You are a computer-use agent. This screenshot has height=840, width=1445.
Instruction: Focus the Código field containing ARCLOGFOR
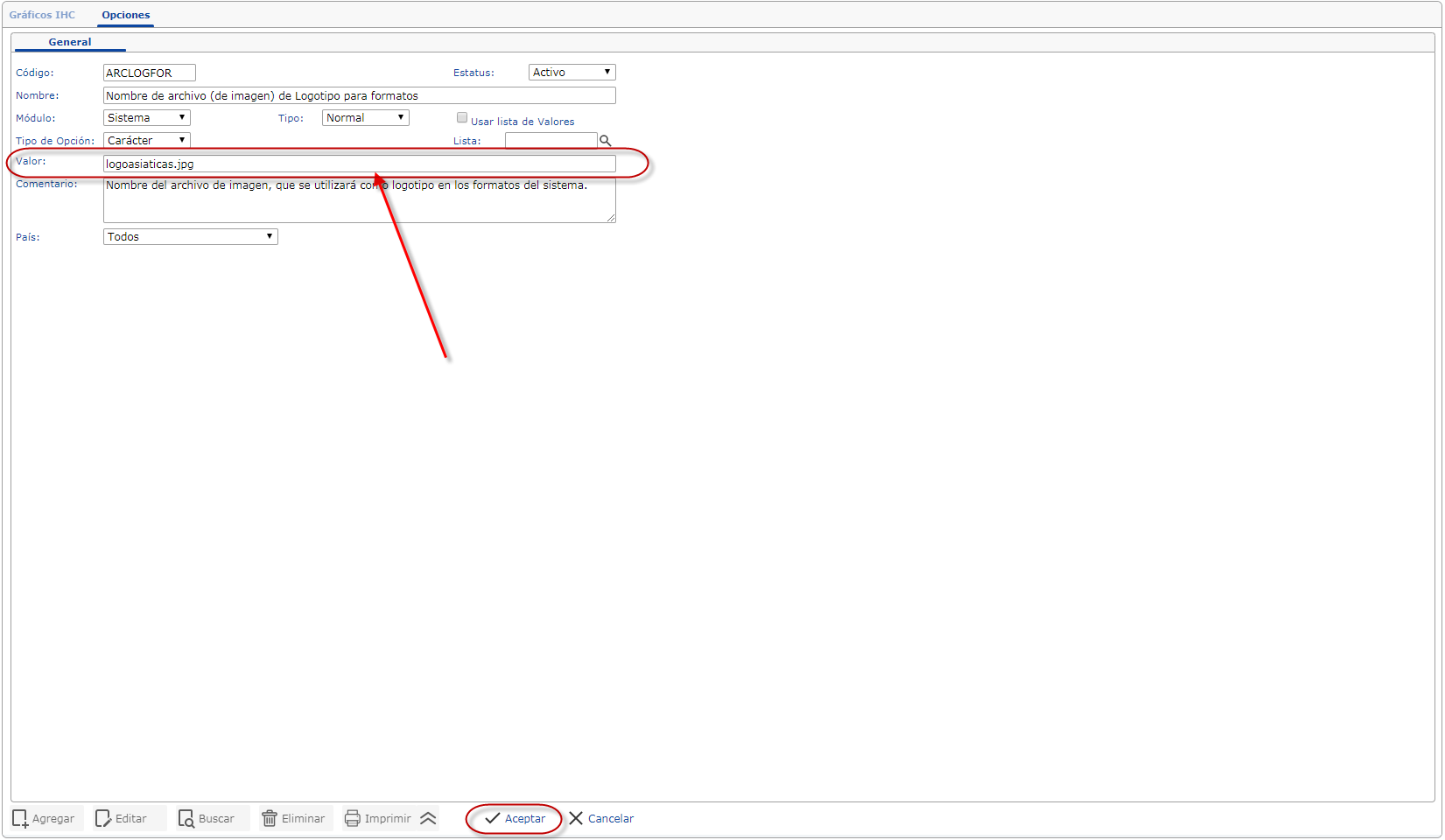point(150,73)
